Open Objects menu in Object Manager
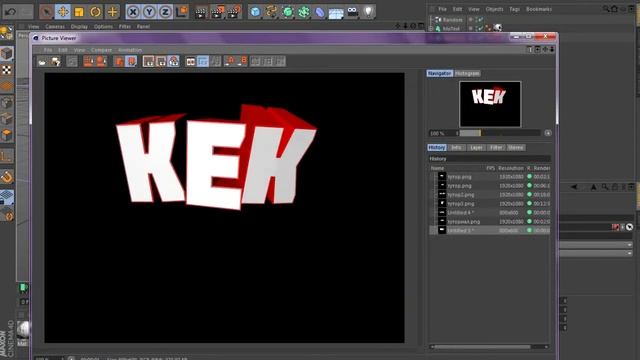Image resolution: width=640 pixels, height=360 pixels. pyautogui.click(x=494, y=9)
